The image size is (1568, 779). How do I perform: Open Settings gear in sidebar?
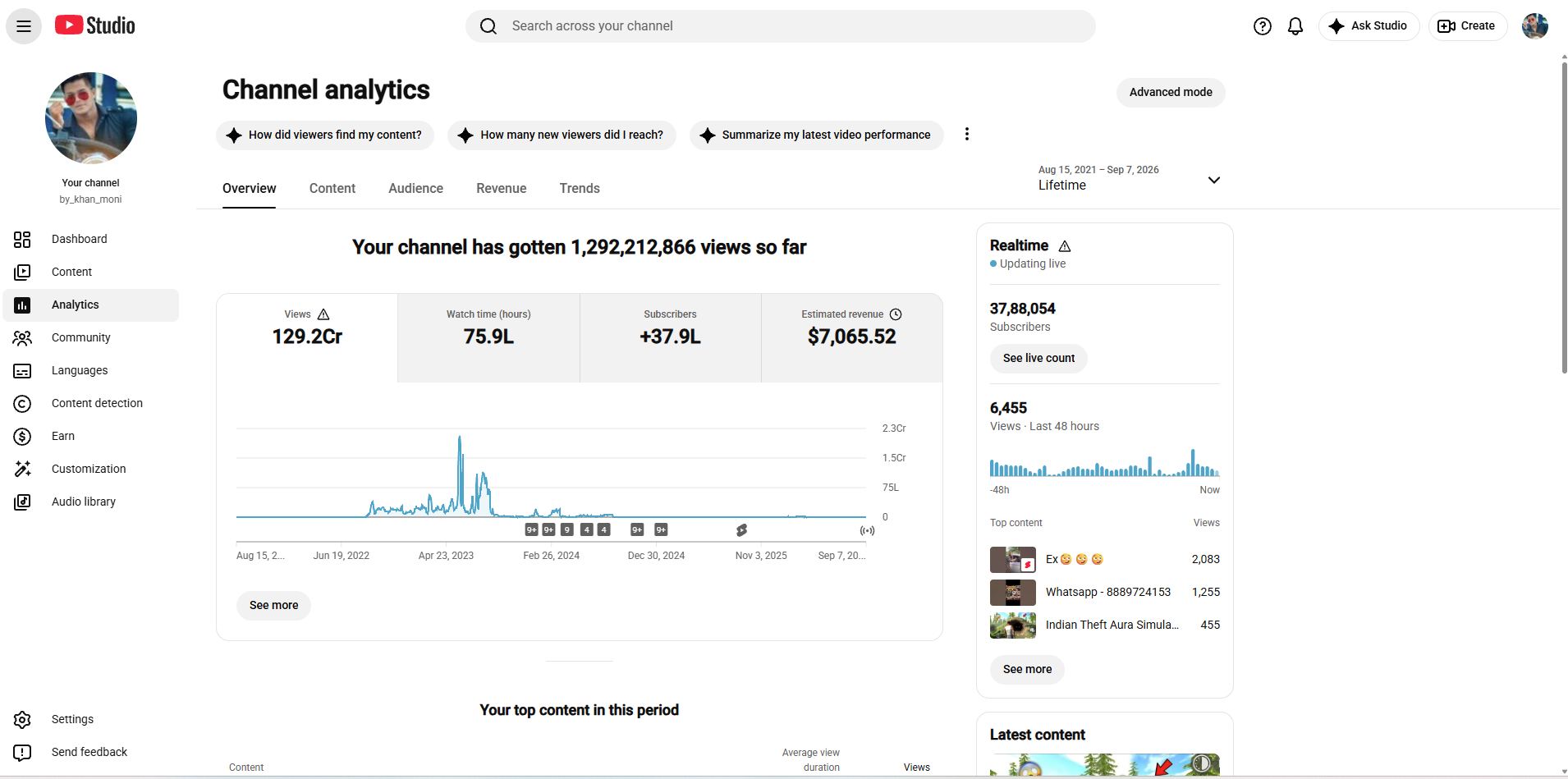click(x=91, y=719)
